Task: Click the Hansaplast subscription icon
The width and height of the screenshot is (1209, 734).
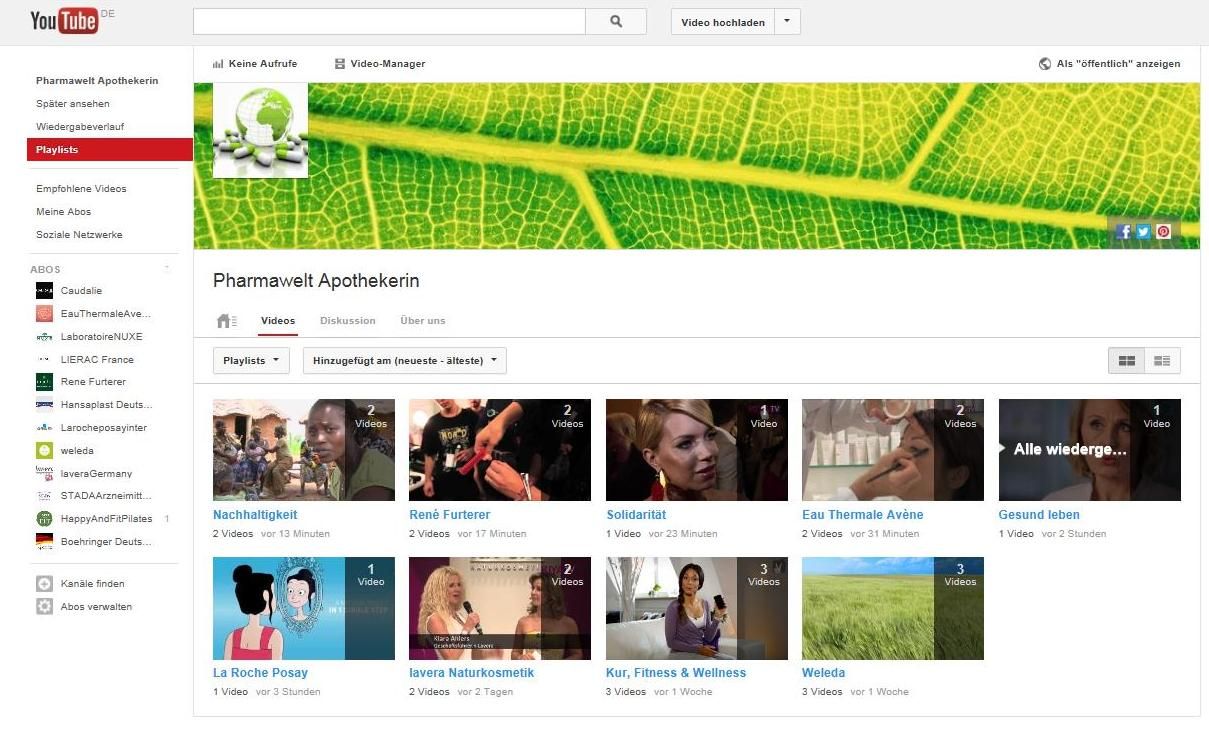Action: tap(44, 405)
